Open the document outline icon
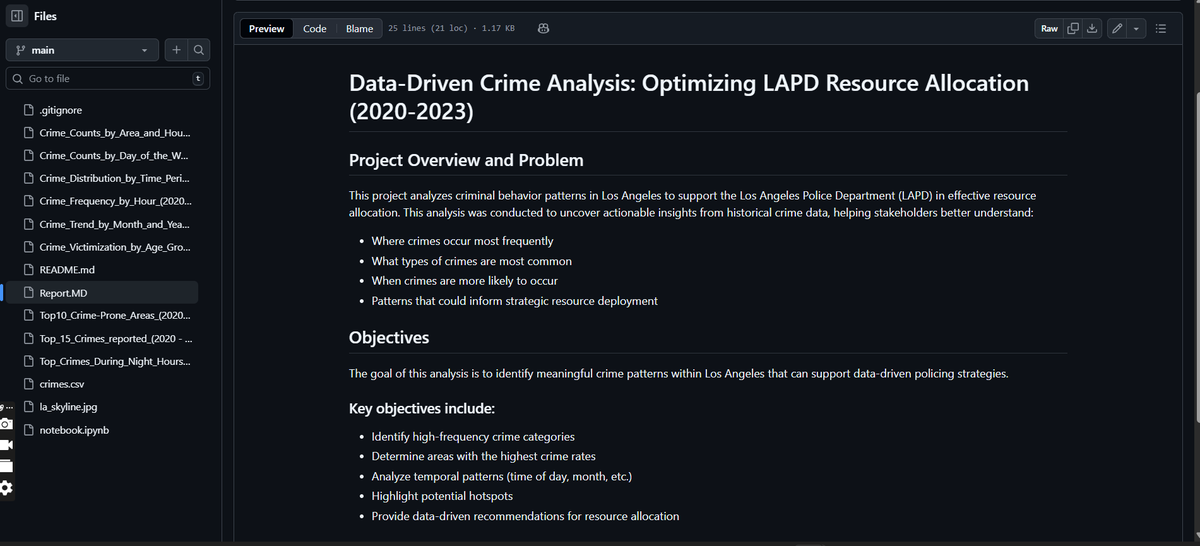 1161,29
